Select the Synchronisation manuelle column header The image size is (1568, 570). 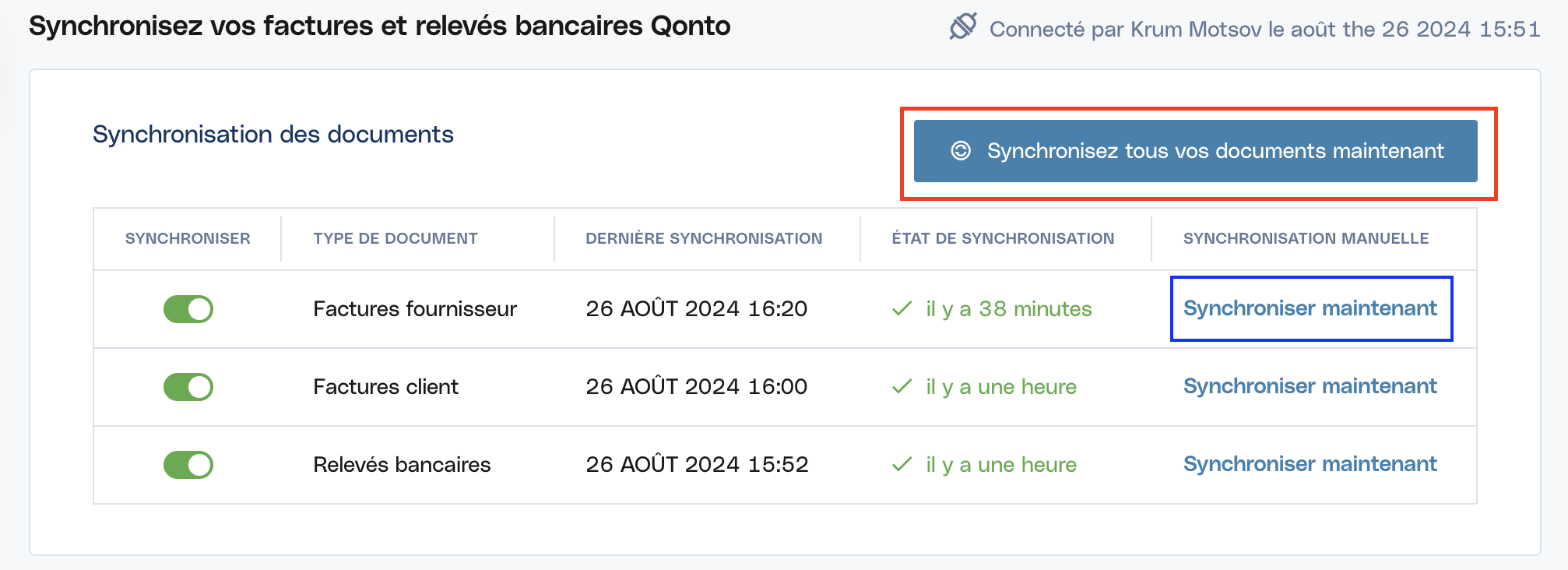click(1306, 238)
